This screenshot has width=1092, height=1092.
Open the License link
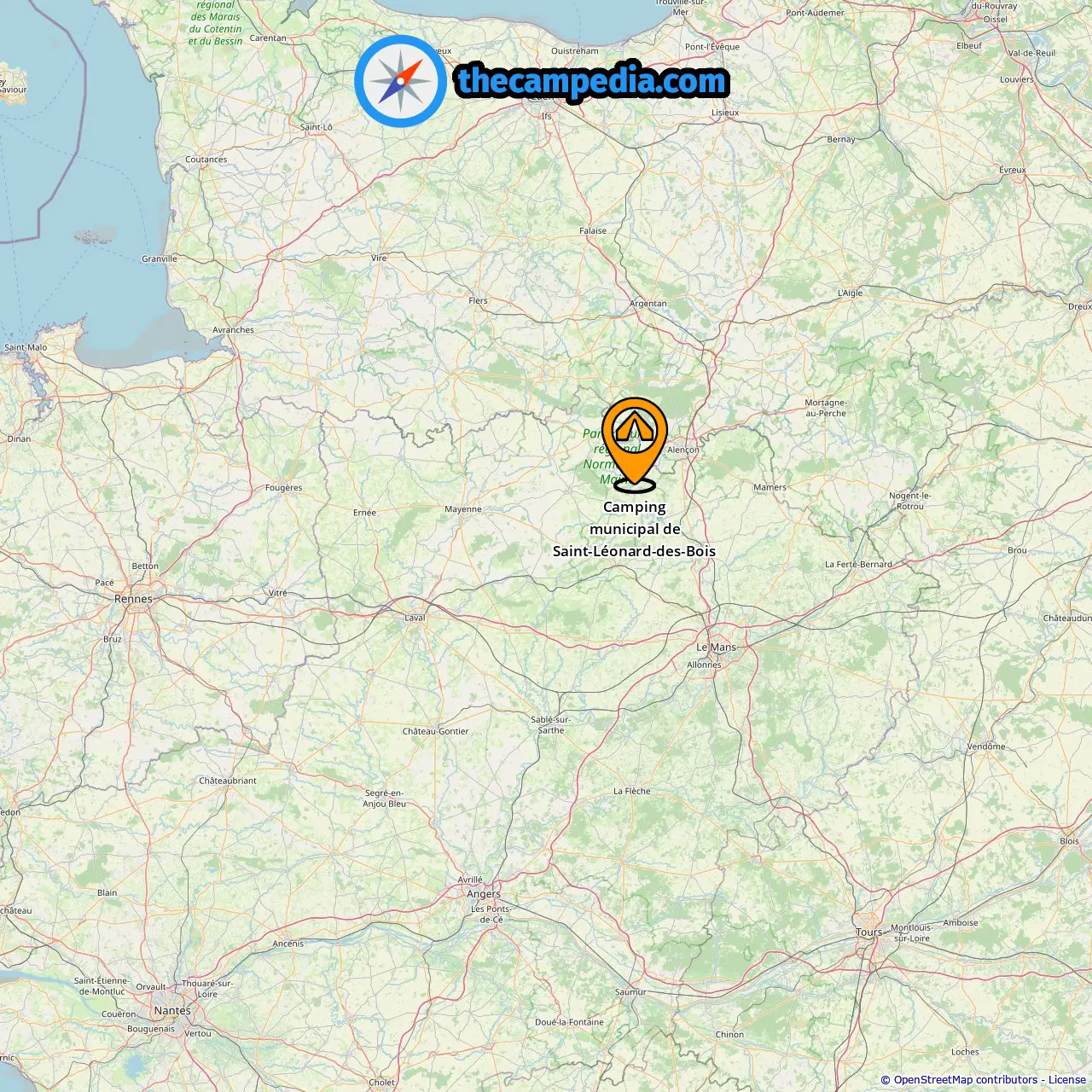pyautogui.click(x=1067, y=1080)
